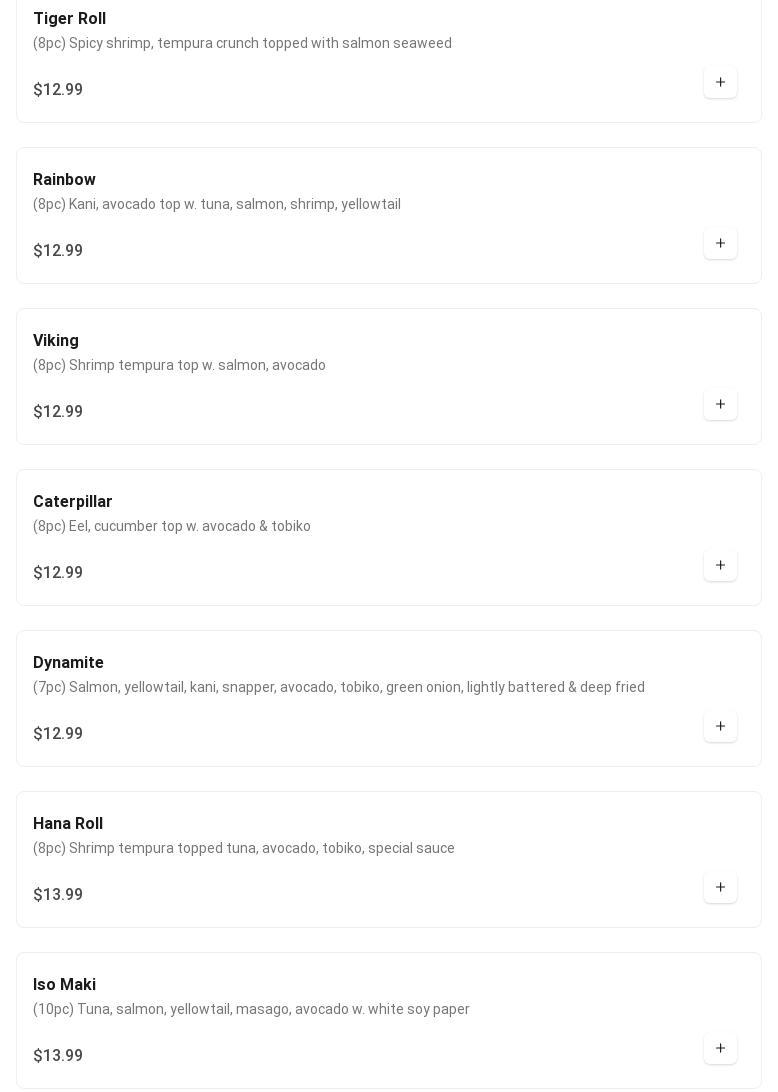Click the Caterpillar eel cucumber description
The width and height of the screenshot is (778, 1092).
pyautogui.click(x=171, y=526)
